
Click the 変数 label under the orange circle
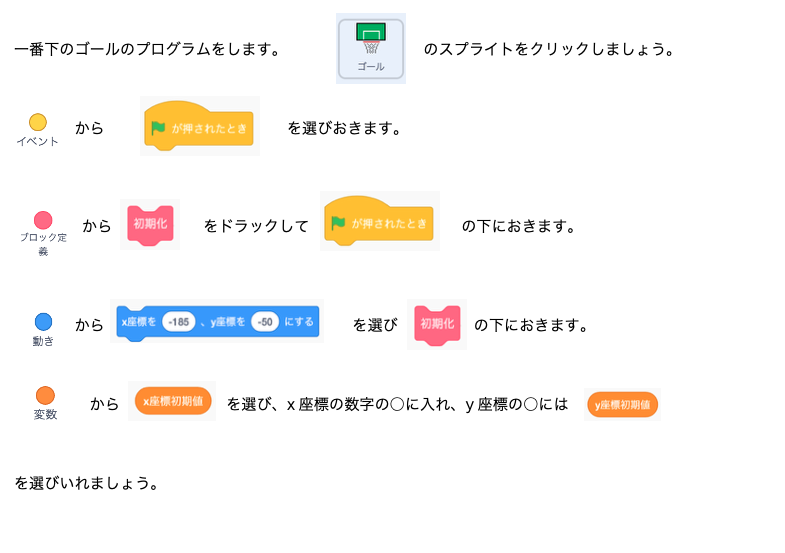point(46,415)
